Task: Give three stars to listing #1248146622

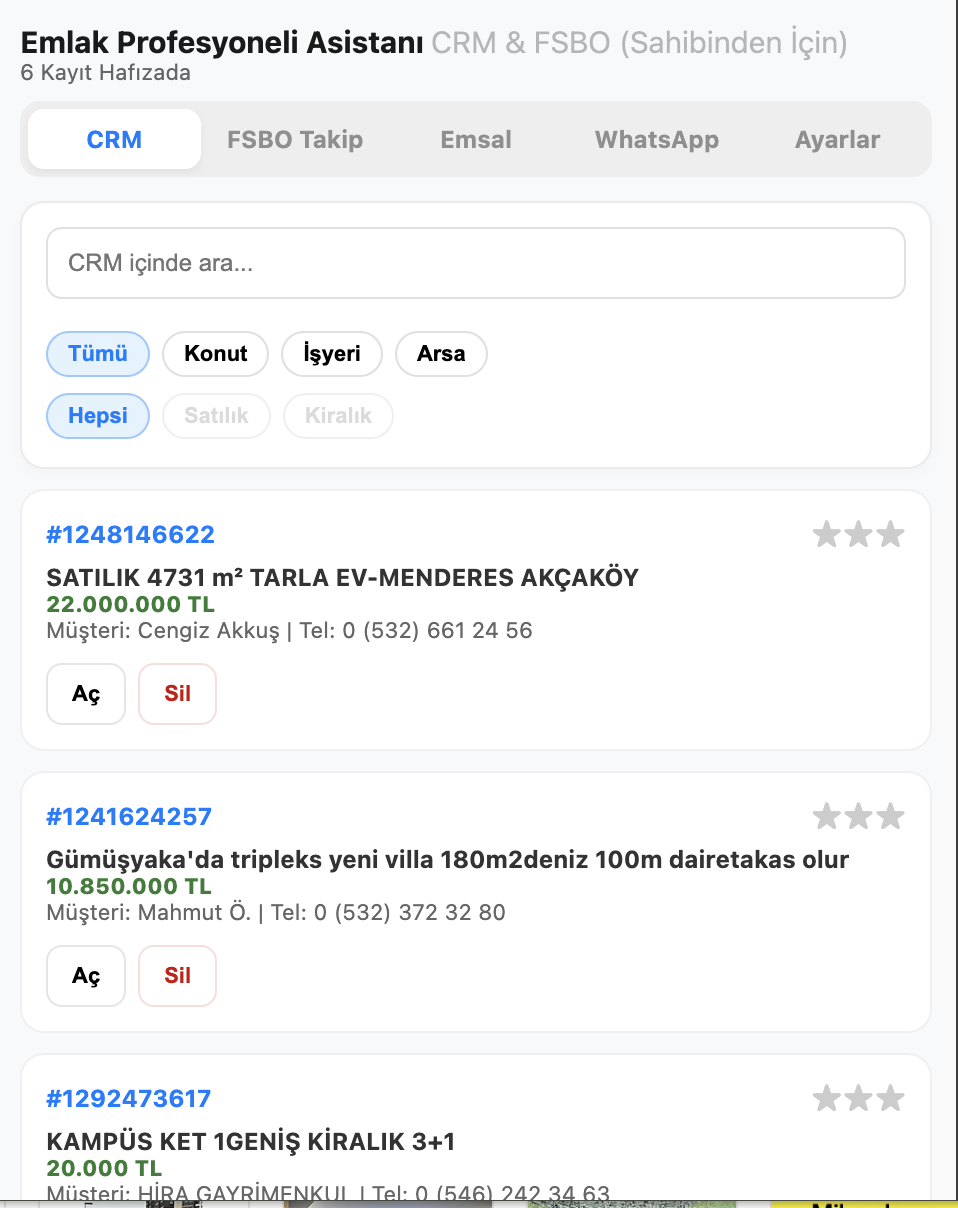Action: (x=890, y=534)
